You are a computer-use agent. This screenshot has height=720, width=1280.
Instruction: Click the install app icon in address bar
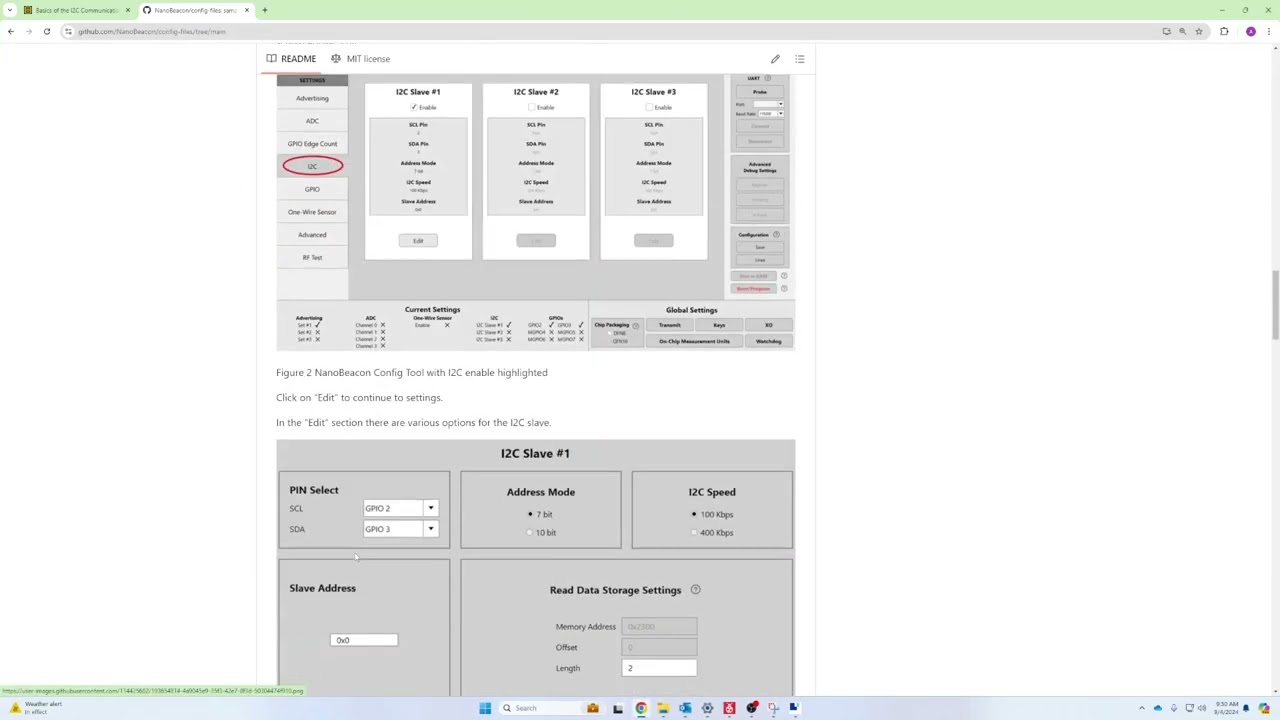click(1166, 31)
